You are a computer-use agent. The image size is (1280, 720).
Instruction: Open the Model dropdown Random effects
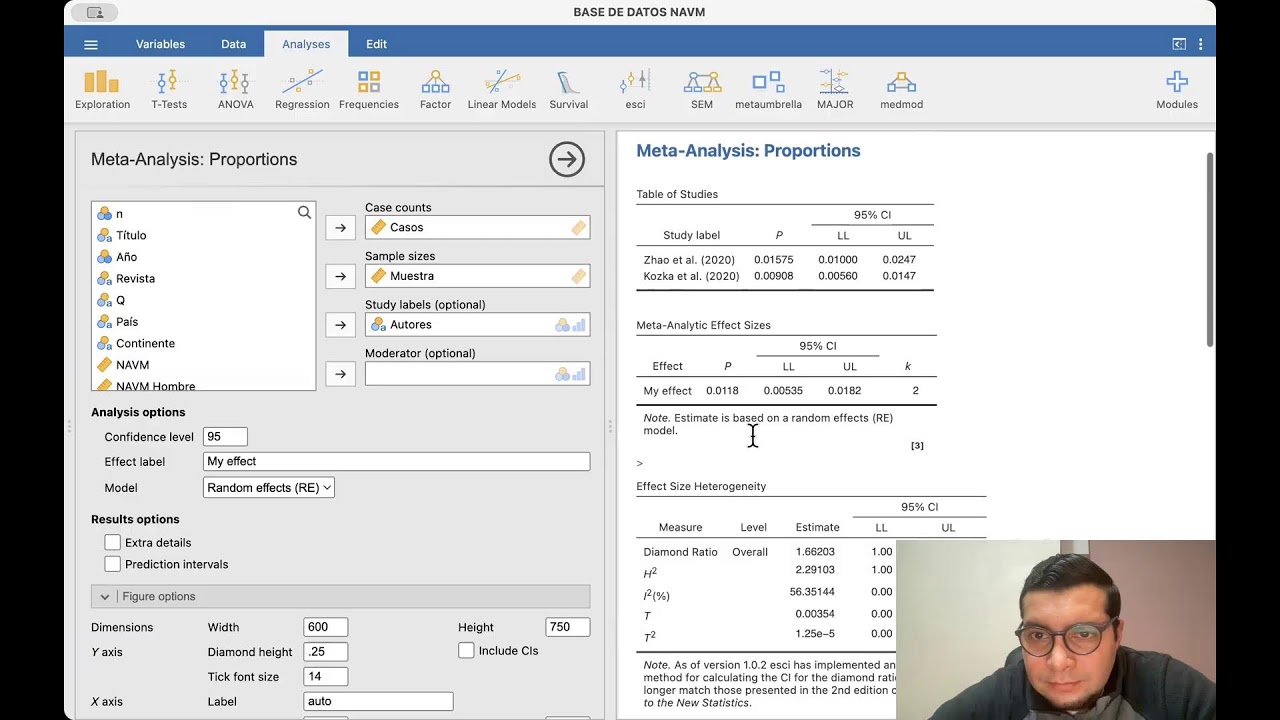269,488
